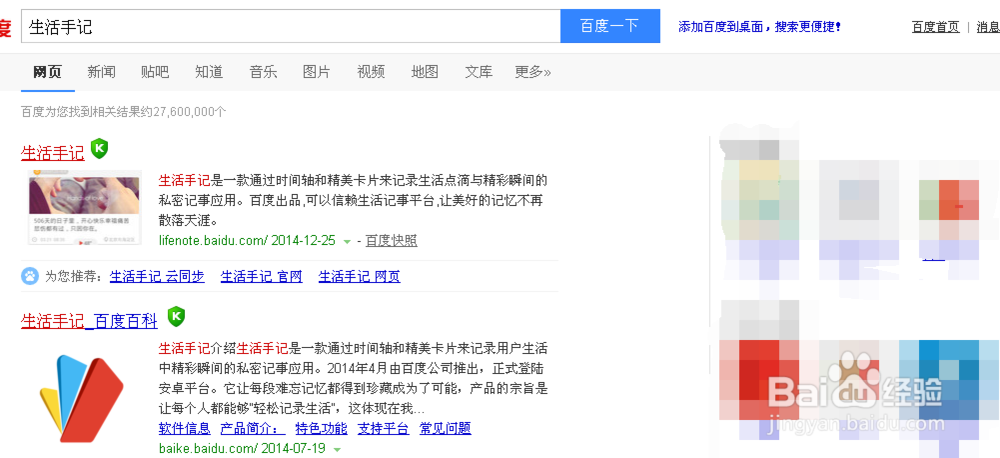The height and width of the screenshot is (458, 1000).
Task: Expand the dropdown arrow after lifenote.baidu.com date
Action: [347, 242]
